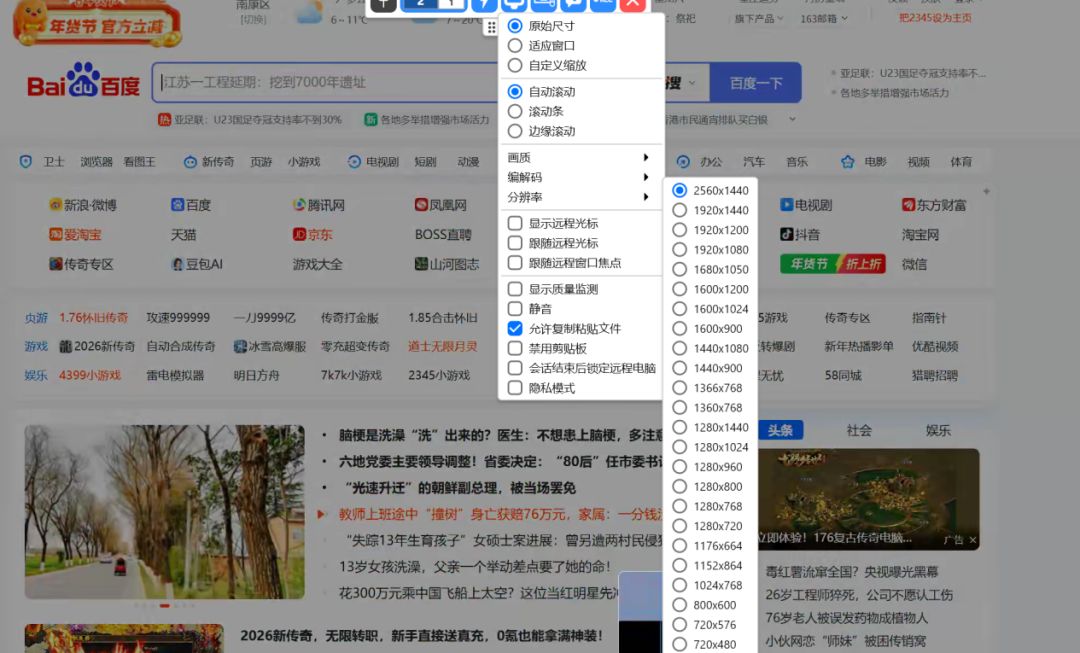Open the 东方财富 shortcut

point(934,205)
